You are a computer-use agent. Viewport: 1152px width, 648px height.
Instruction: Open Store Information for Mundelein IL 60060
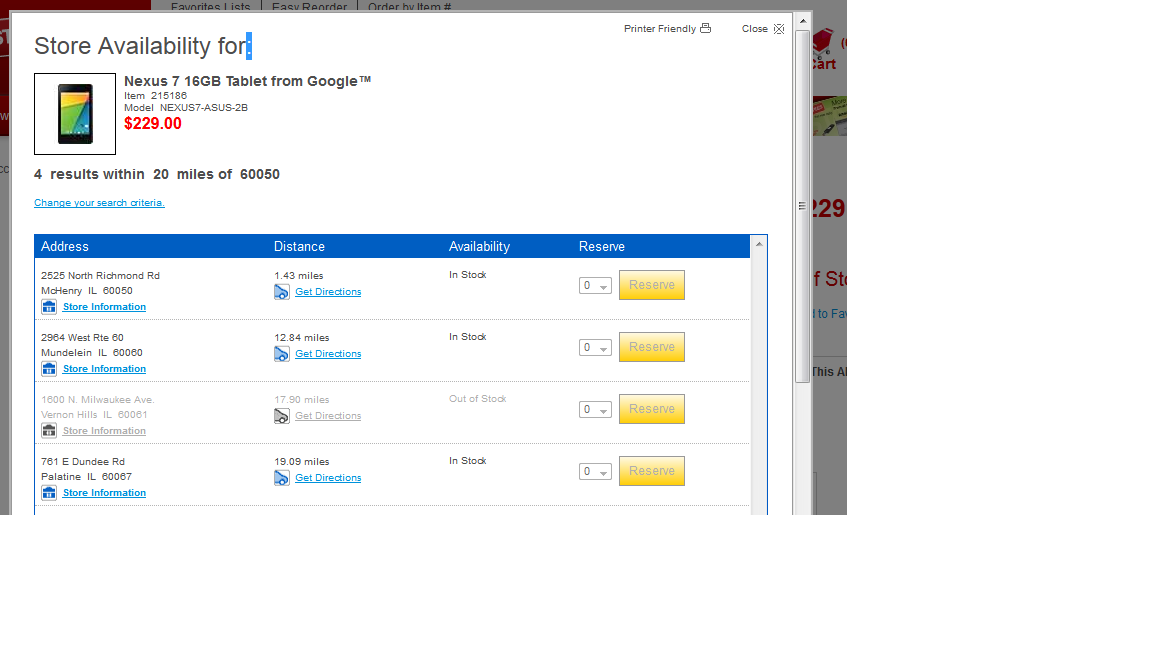coord(104,369)
